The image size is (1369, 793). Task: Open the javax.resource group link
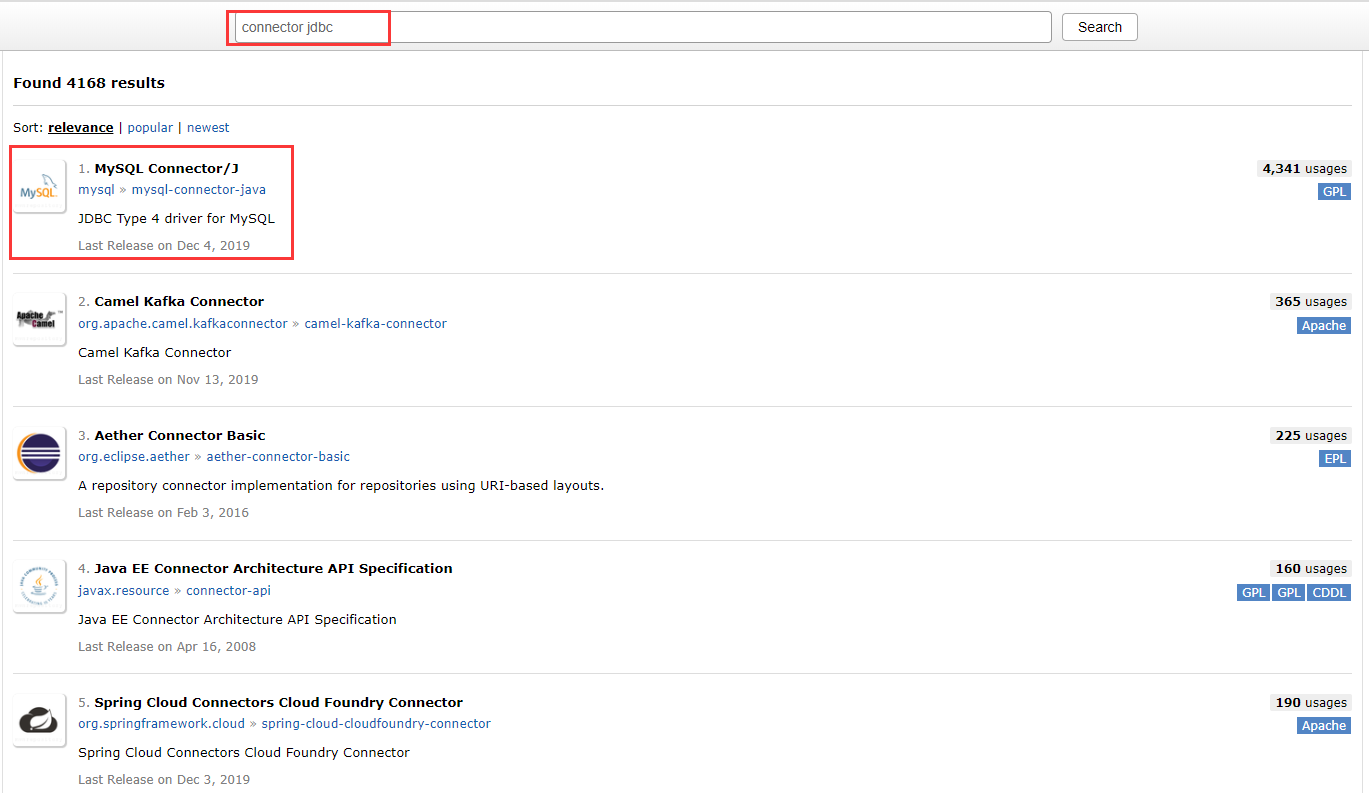click(124, 591)
